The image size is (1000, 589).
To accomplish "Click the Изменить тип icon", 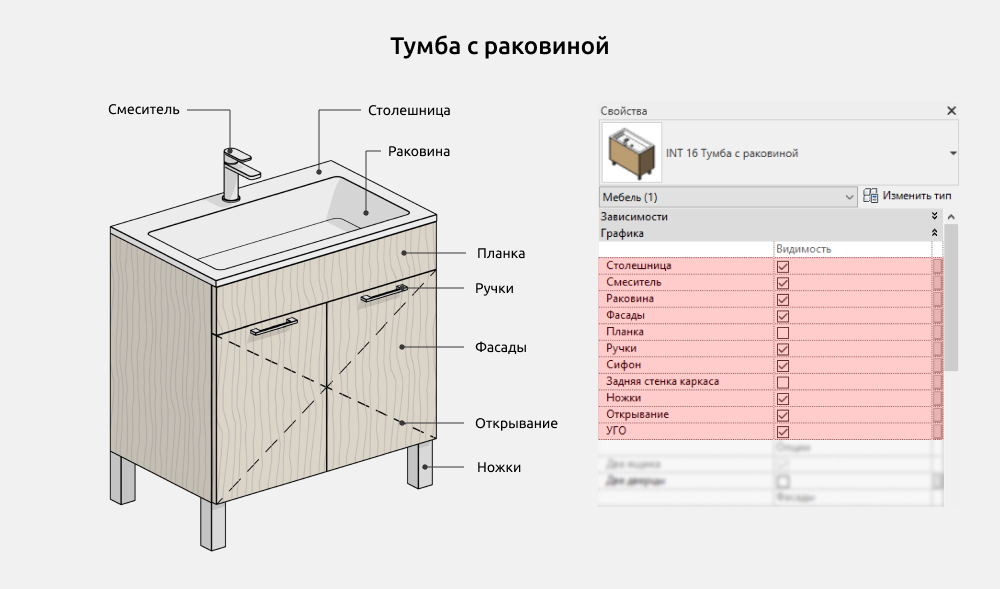I will point(870,196).
